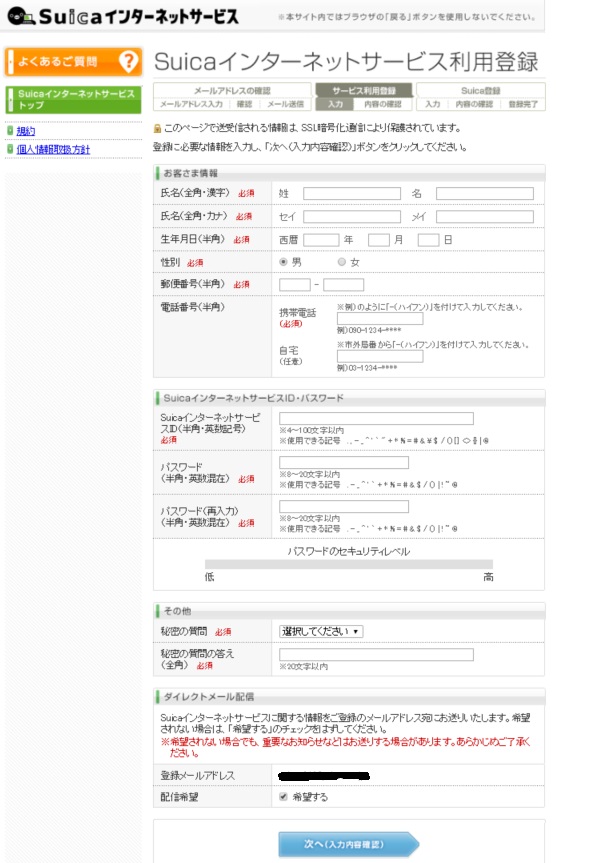Focus the メイ kana field
Viewport: 593px width, 863px height.
click(x=485, y=216)
